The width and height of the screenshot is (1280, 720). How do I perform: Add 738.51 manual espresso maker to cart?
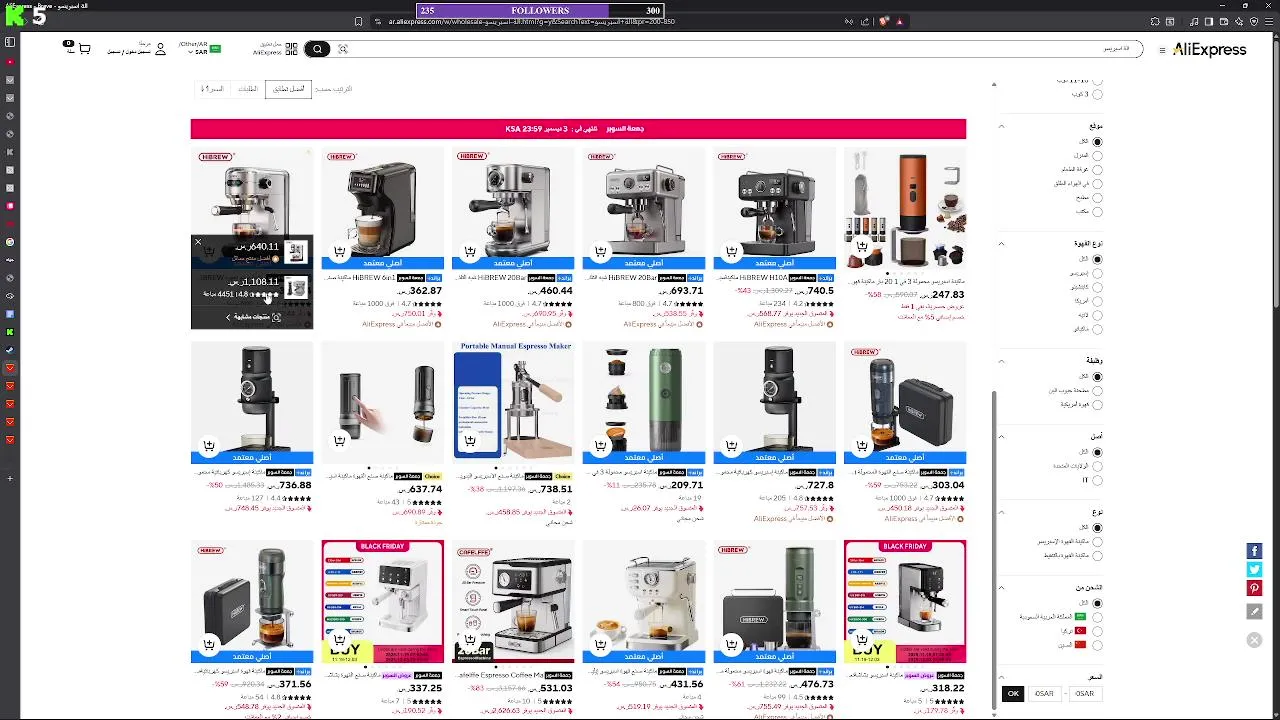470,440
